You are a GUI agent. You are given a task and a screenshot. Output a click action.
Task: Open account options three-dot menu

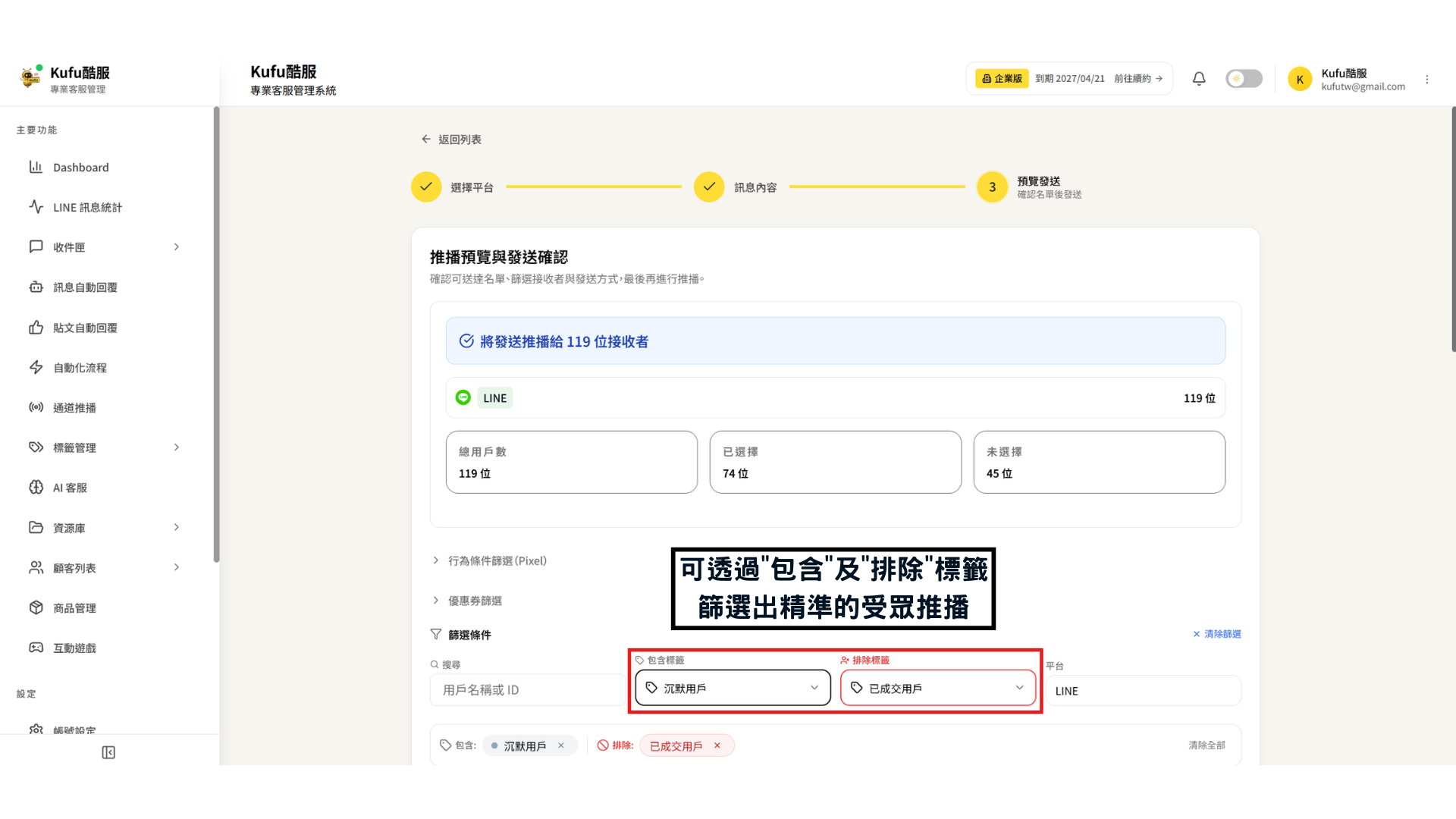1427,79
